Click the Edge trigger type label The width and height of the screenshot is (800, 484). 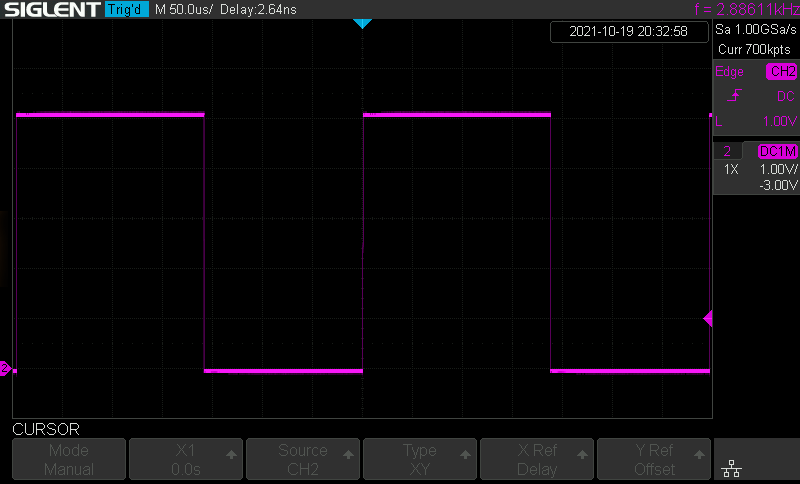729,71
